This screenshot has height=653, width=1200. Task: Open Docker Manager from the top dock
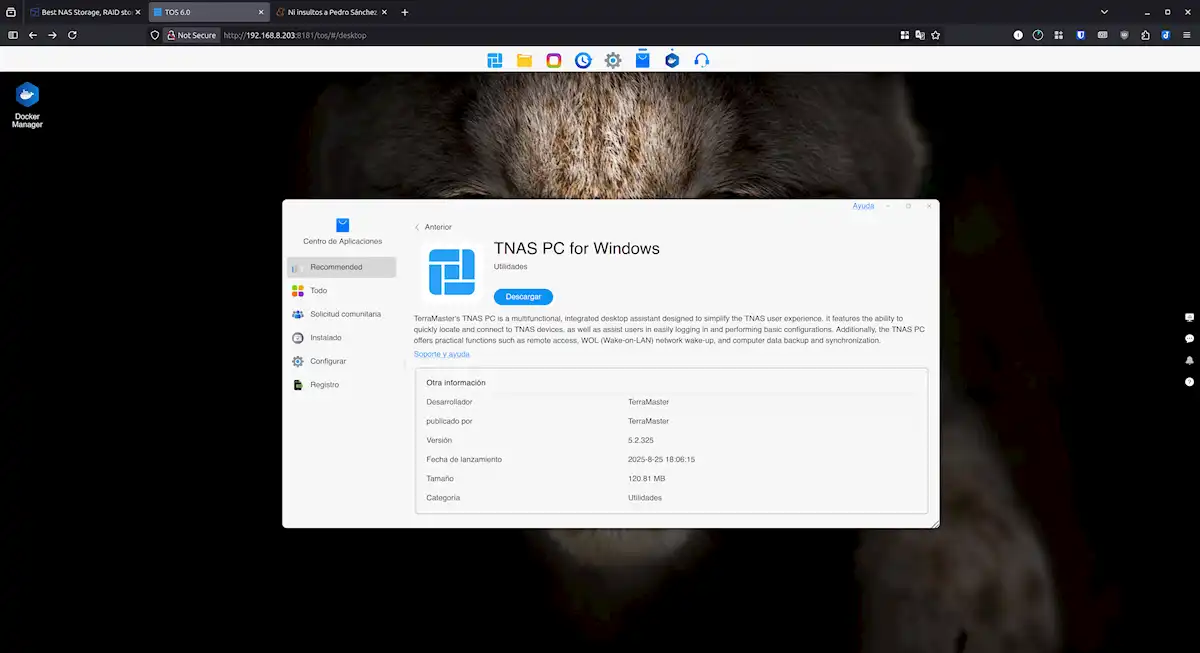click(672, 60)
